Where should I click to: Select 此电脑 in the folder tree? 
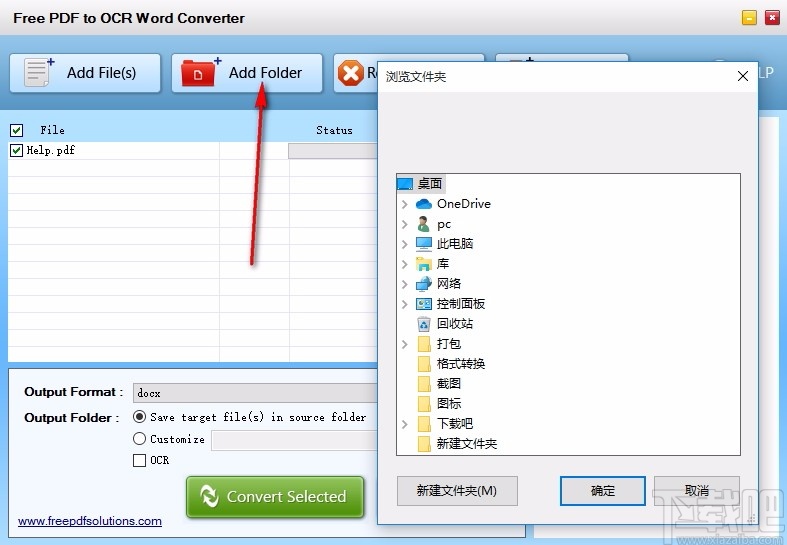coord(455,244)
